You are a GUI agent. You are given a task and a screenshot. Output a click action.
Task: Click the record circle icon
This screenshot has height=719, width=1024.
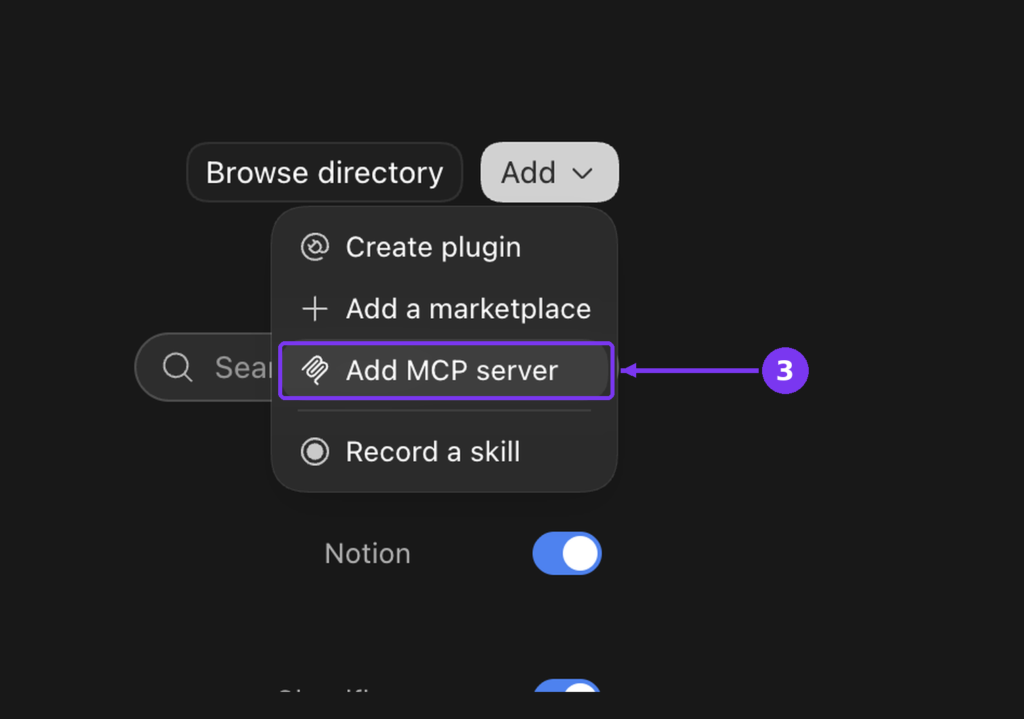(315, 452)
